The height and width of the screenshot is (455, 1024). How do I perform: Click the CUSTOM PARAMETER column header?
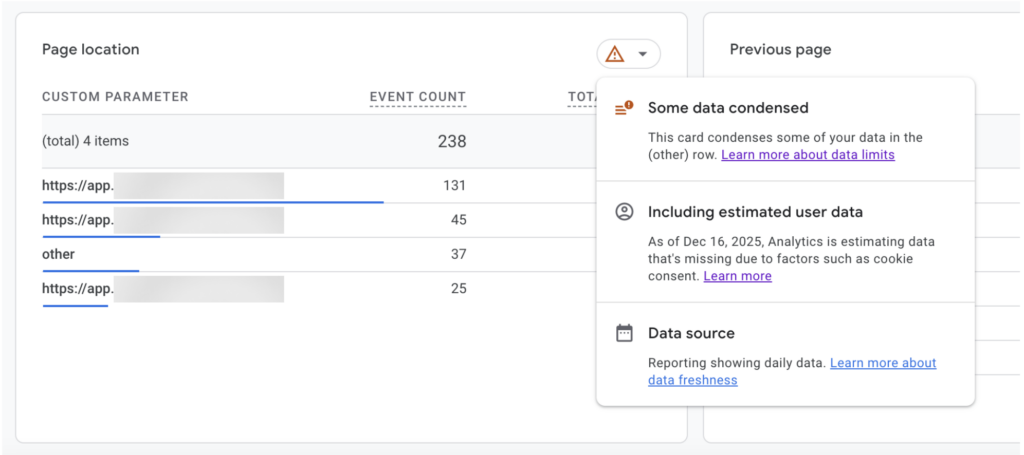coord(115,97)
